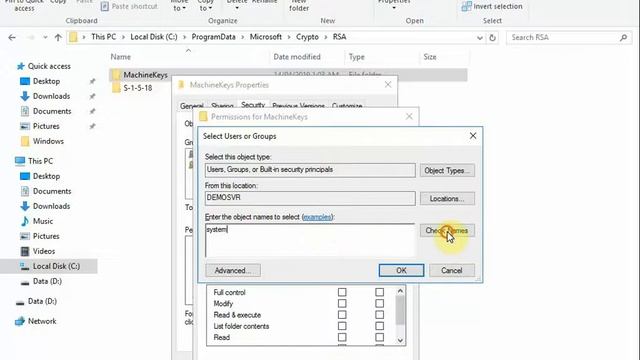This screenshot has height=360, width=640.
Task: Click Advanced in Select Users dialog
Action: pyautogui.click(x=233, y=270)
